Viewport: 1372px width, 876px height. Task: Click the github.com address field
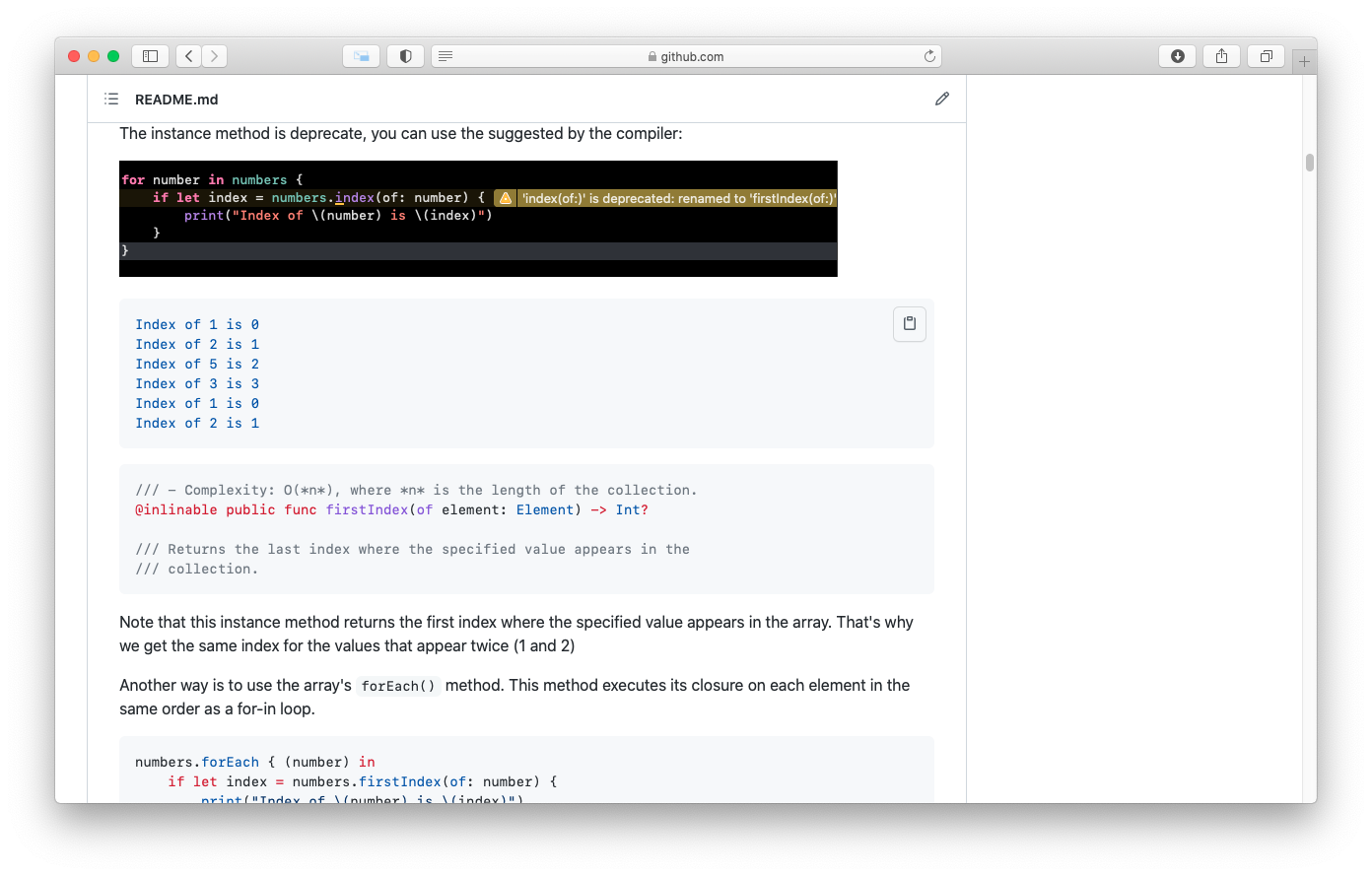coord(686,56)
